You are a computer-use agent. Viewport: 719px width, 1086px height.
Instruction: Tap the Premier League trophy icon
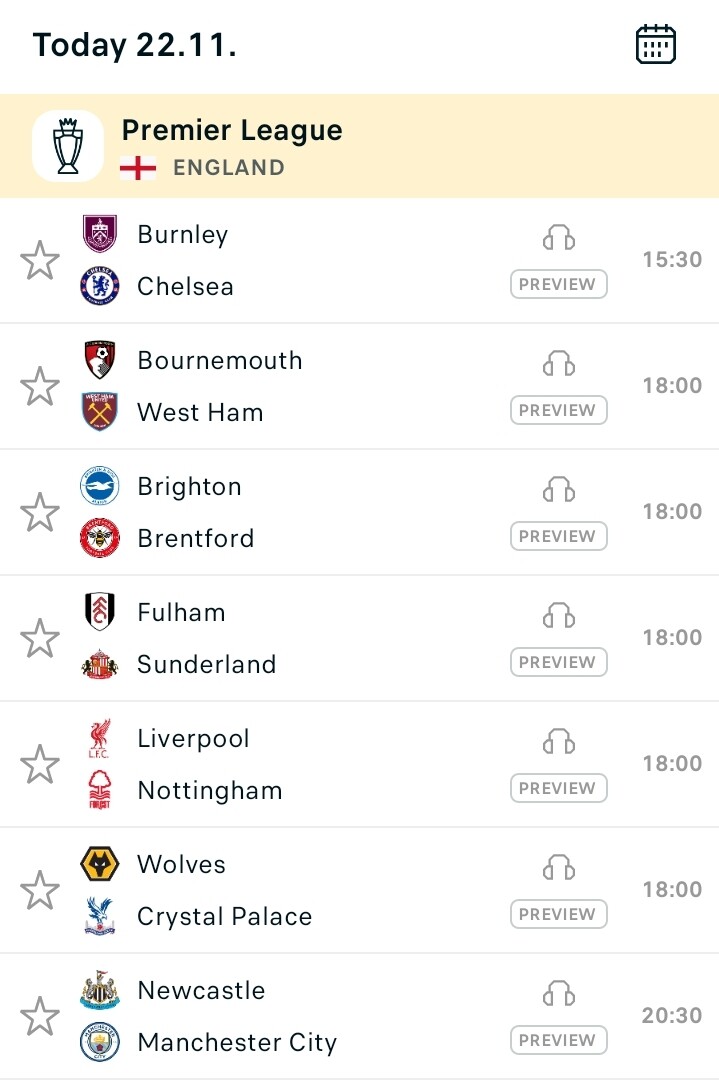[68, 146]
